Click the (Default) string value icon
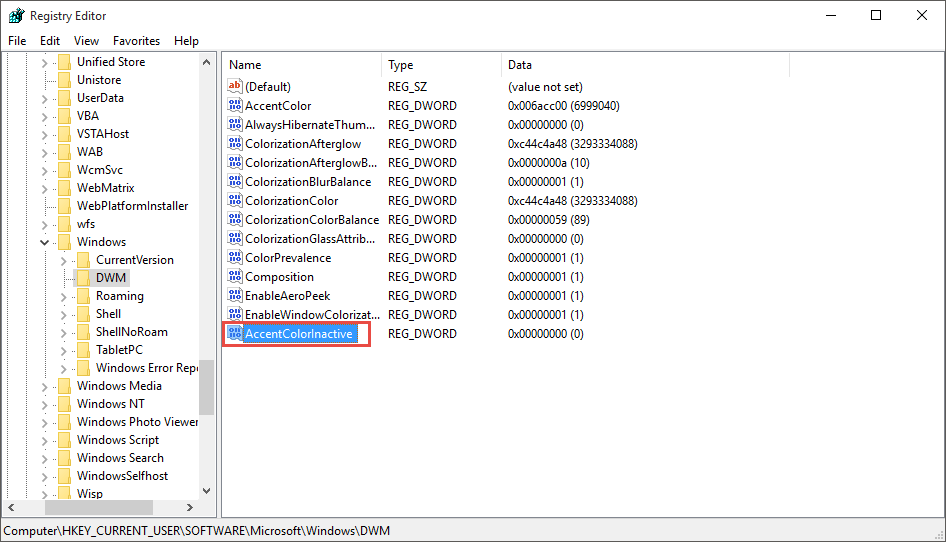This screenshot has width=946, height=542. coord(235,86)
